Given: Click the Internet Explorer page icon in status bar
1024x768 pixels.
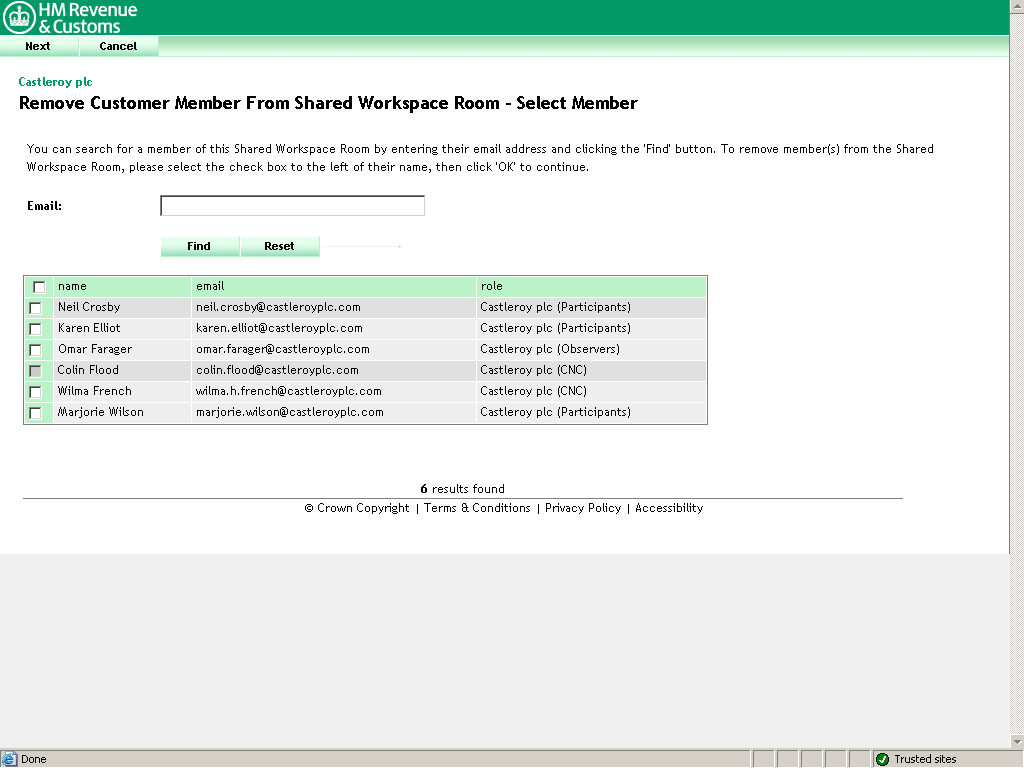Looking at the screenshot, I should point(9,759).
